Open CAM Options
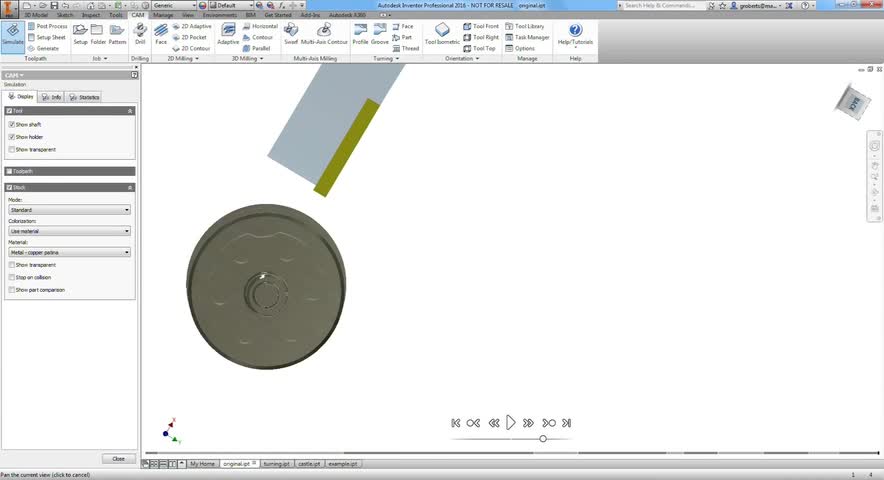 (x=520, y=49)
